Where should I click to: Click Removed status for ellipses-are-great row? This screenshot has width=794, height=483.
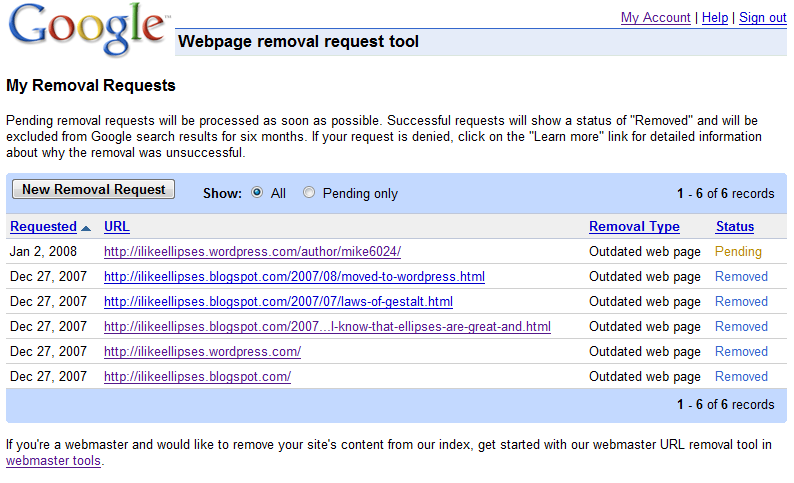coord(741,327)
